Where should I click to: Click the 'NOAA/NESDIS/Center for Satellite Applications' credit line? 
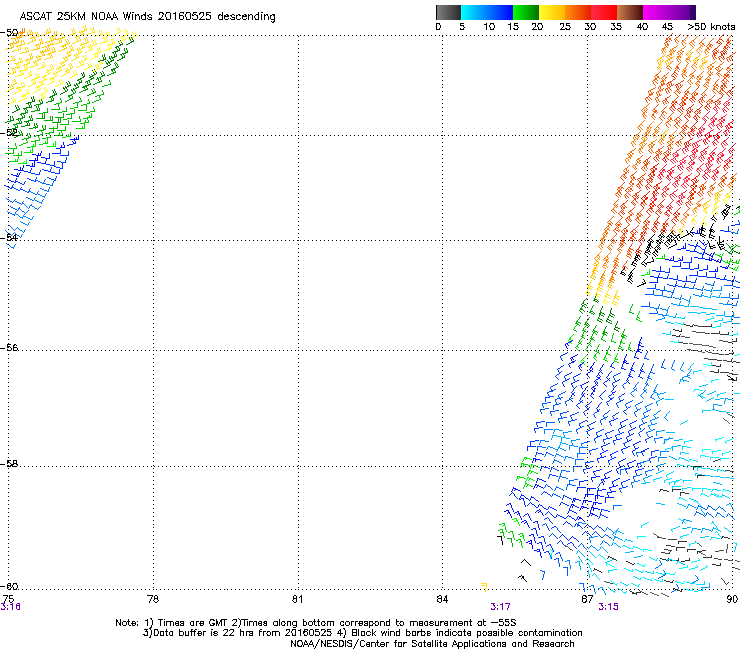(432, 644)
